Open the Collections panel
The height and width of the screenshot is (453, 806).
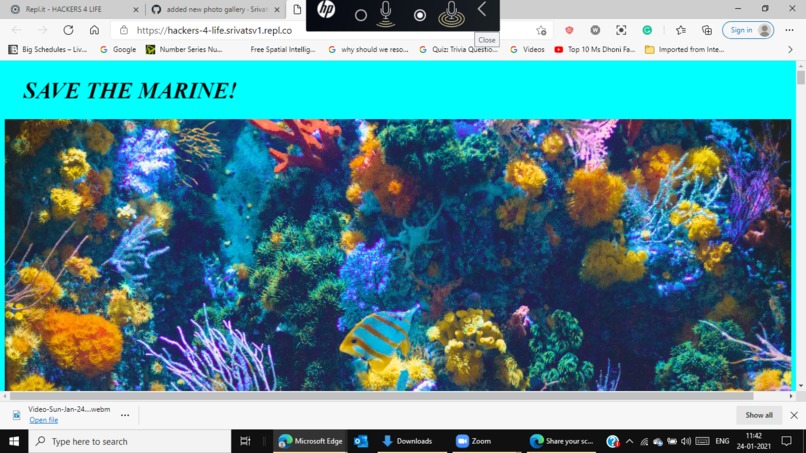(x=707, y=30)
